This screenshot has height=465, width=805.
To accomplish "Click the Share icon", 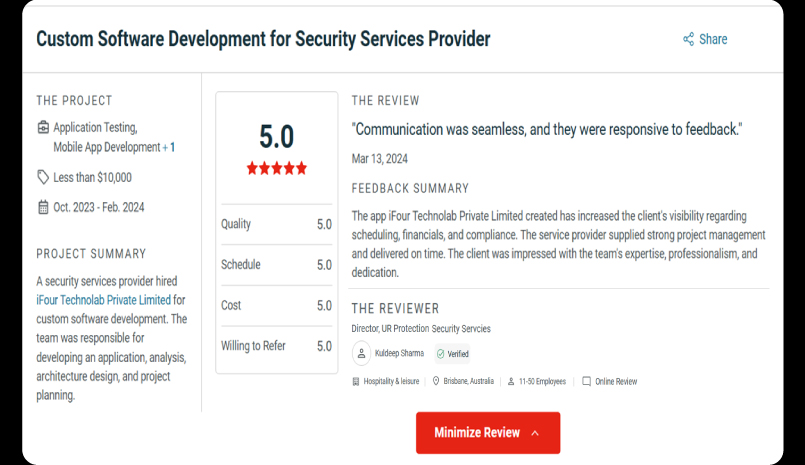I will (688, 39).
